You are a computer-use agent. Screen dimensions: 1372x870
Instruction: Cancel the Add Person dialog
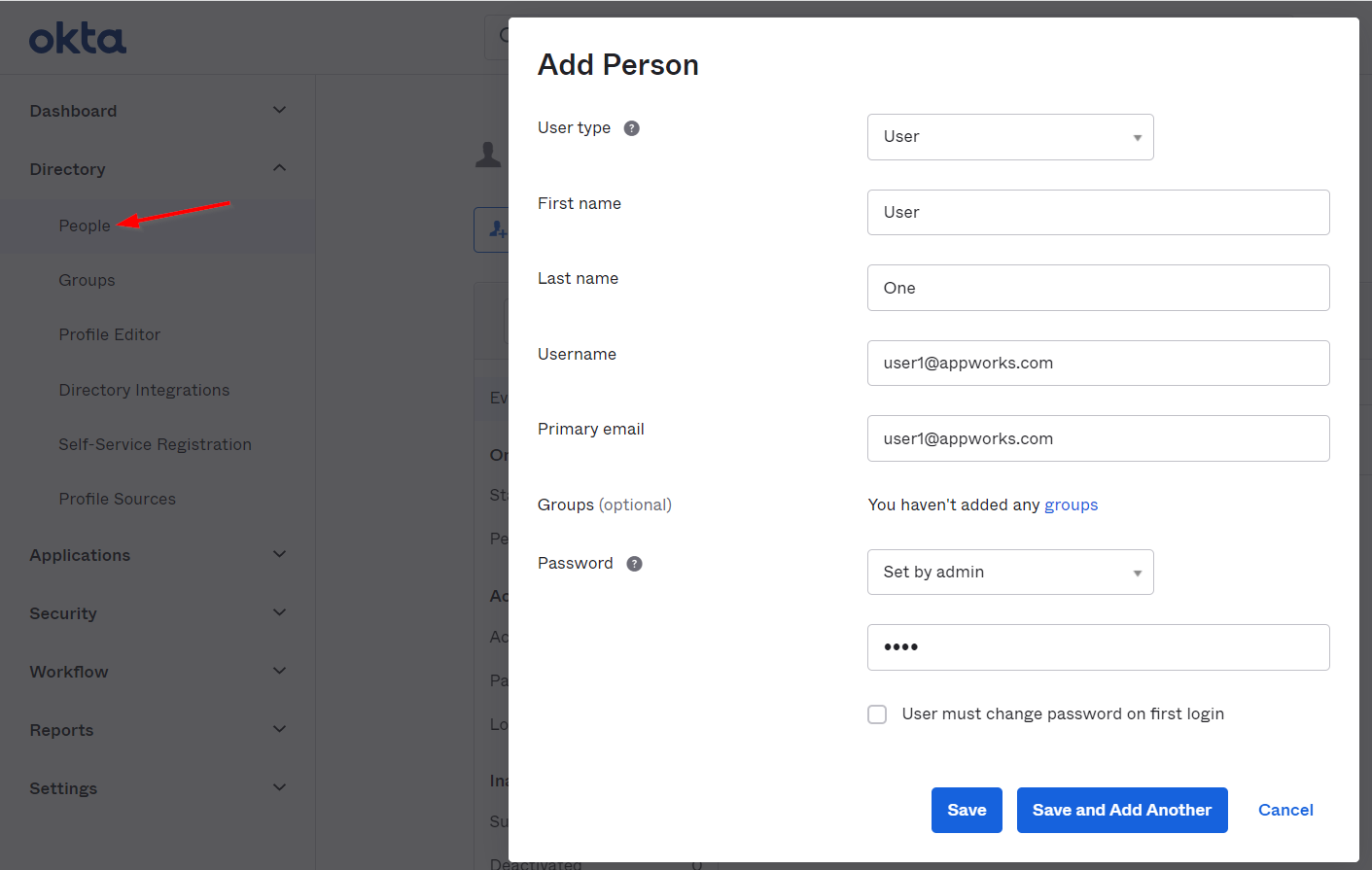1284,810
